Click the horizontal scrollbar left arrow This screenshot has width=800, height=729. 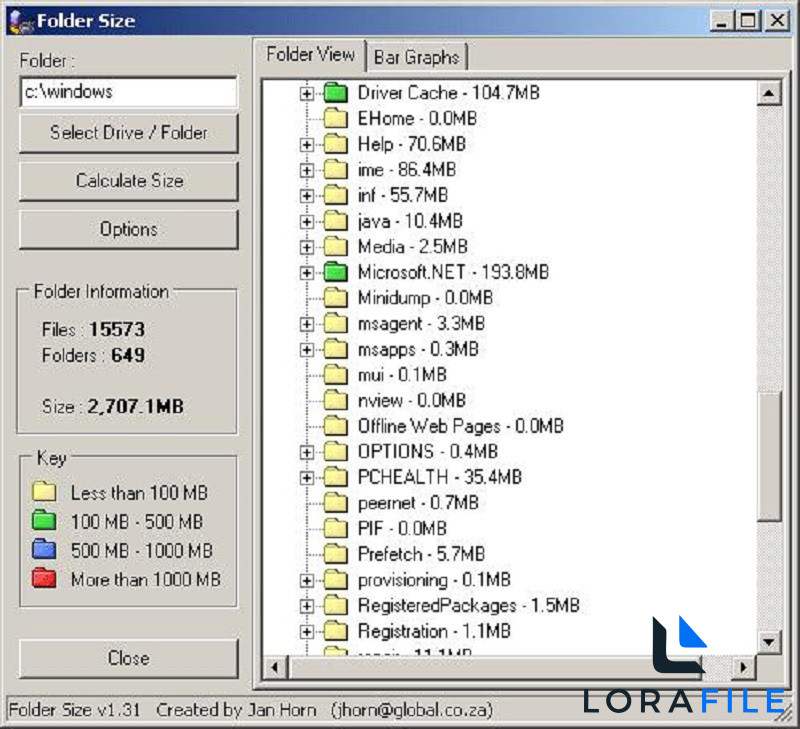(x=275, y=667)
